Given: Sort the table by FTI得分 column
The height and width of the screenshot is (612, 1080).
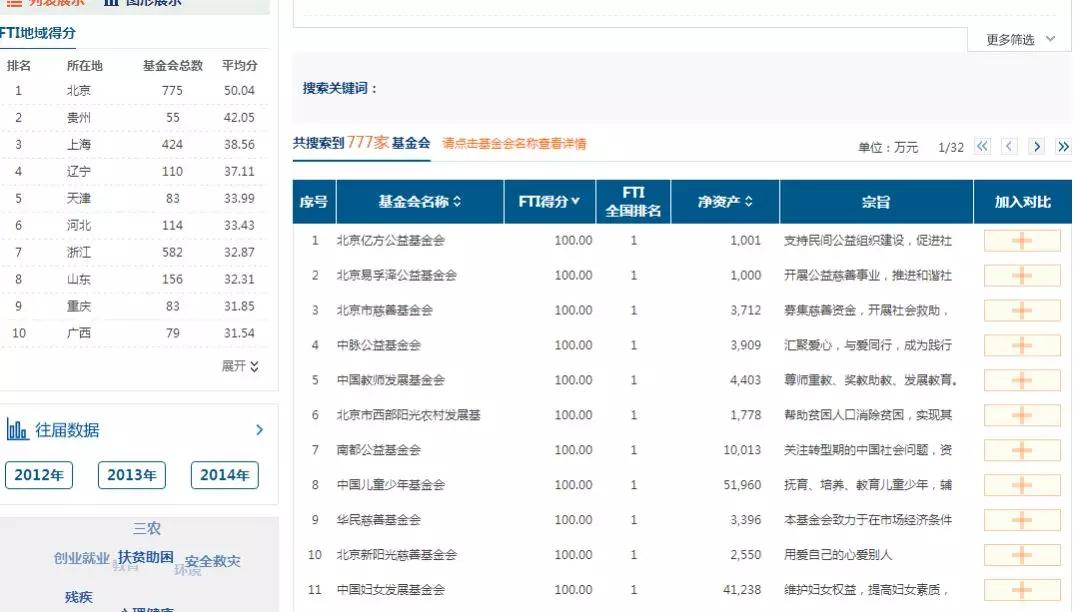Looking at the screenshot, I should (549, 202).
